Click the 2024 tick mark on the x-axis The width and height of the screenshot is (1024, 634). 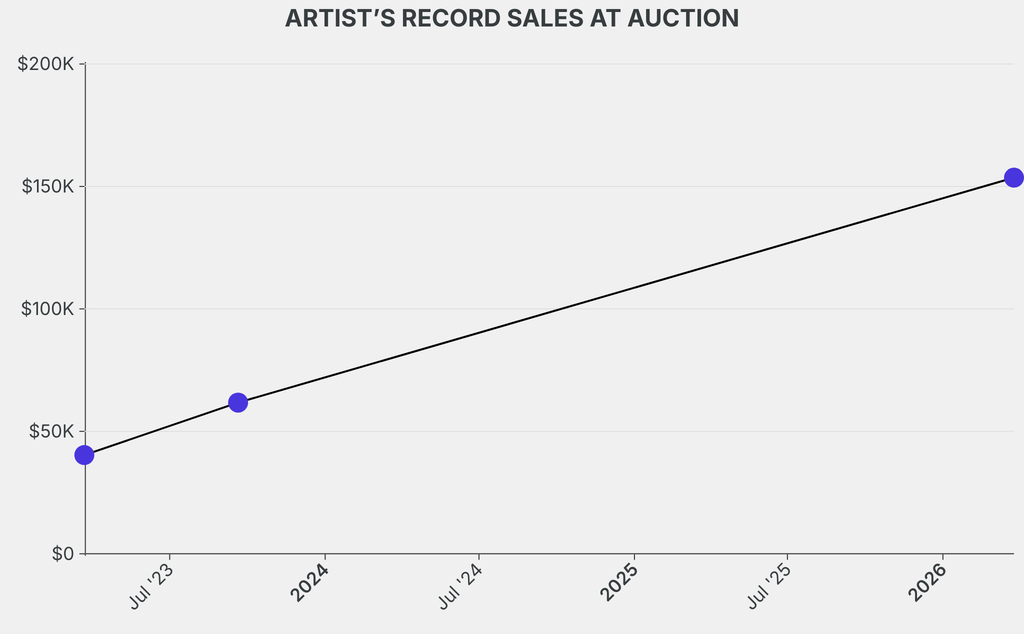click(324, 556)
